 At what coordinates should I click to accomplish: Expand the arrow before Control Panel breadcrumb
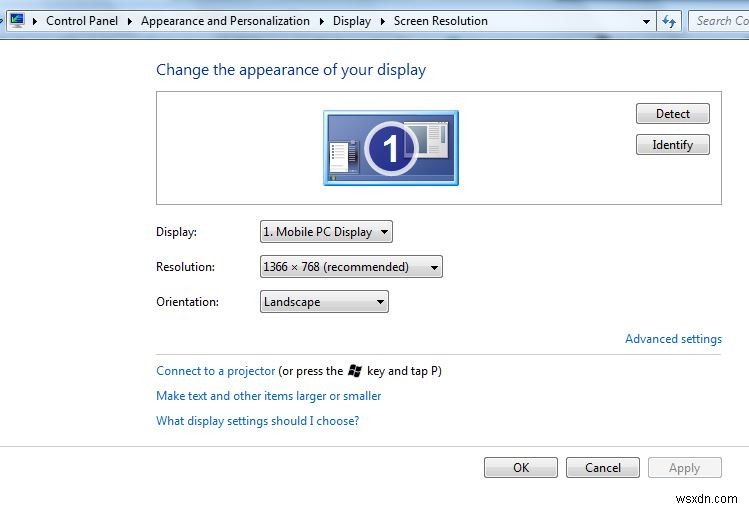coord(34,21)
